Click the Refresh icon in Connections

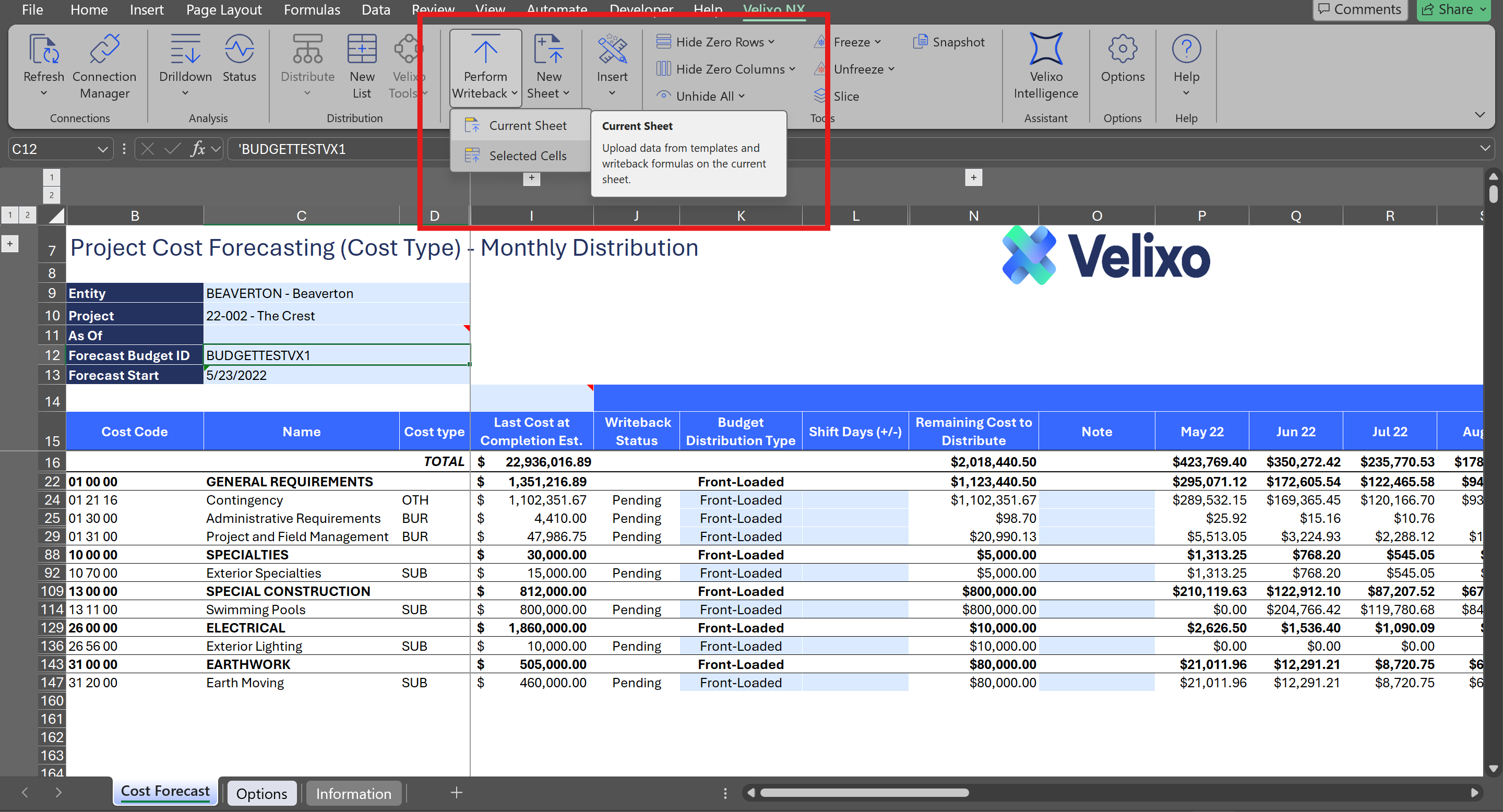pyautogui.click(x=43, y=50)
